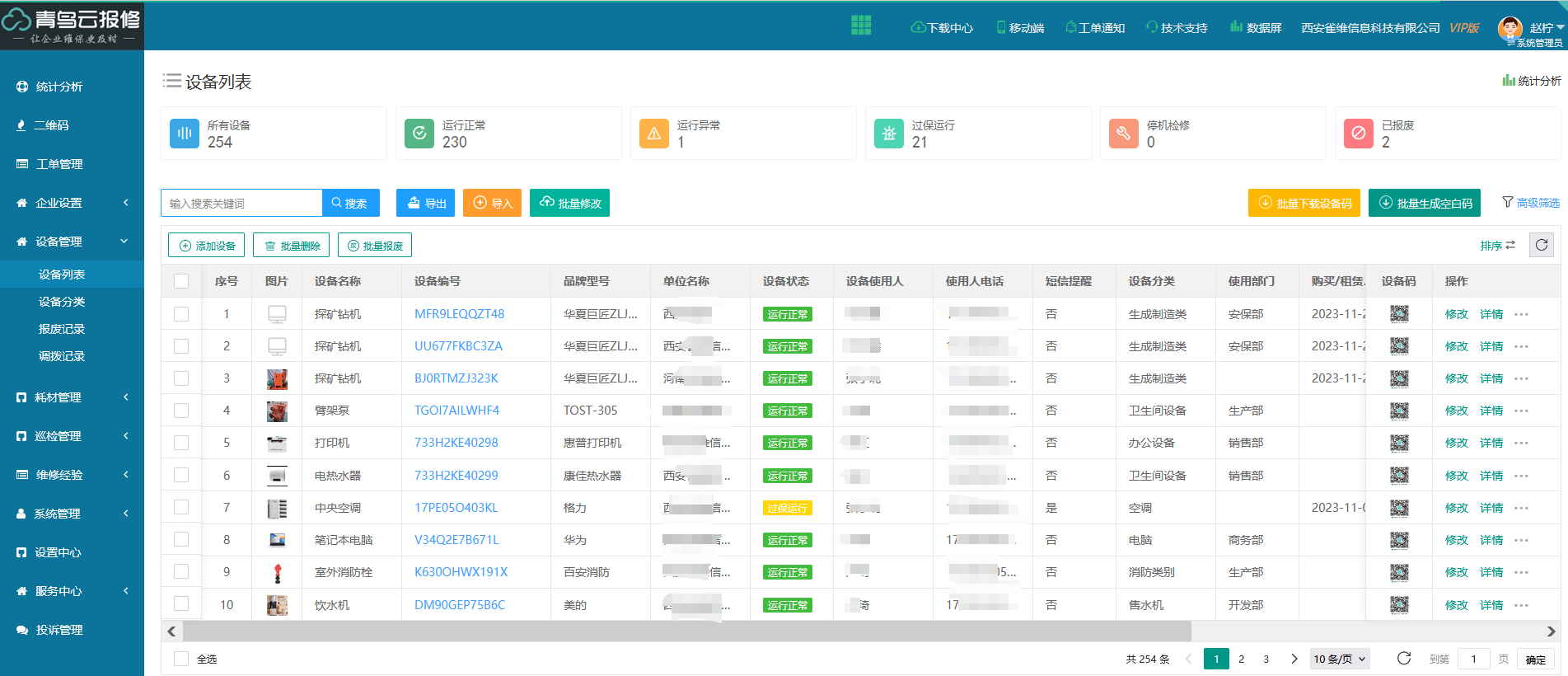The image size is (1568, 676).
Task: Click the 已报废 red icon card
Action: [x=1358, y=134]
